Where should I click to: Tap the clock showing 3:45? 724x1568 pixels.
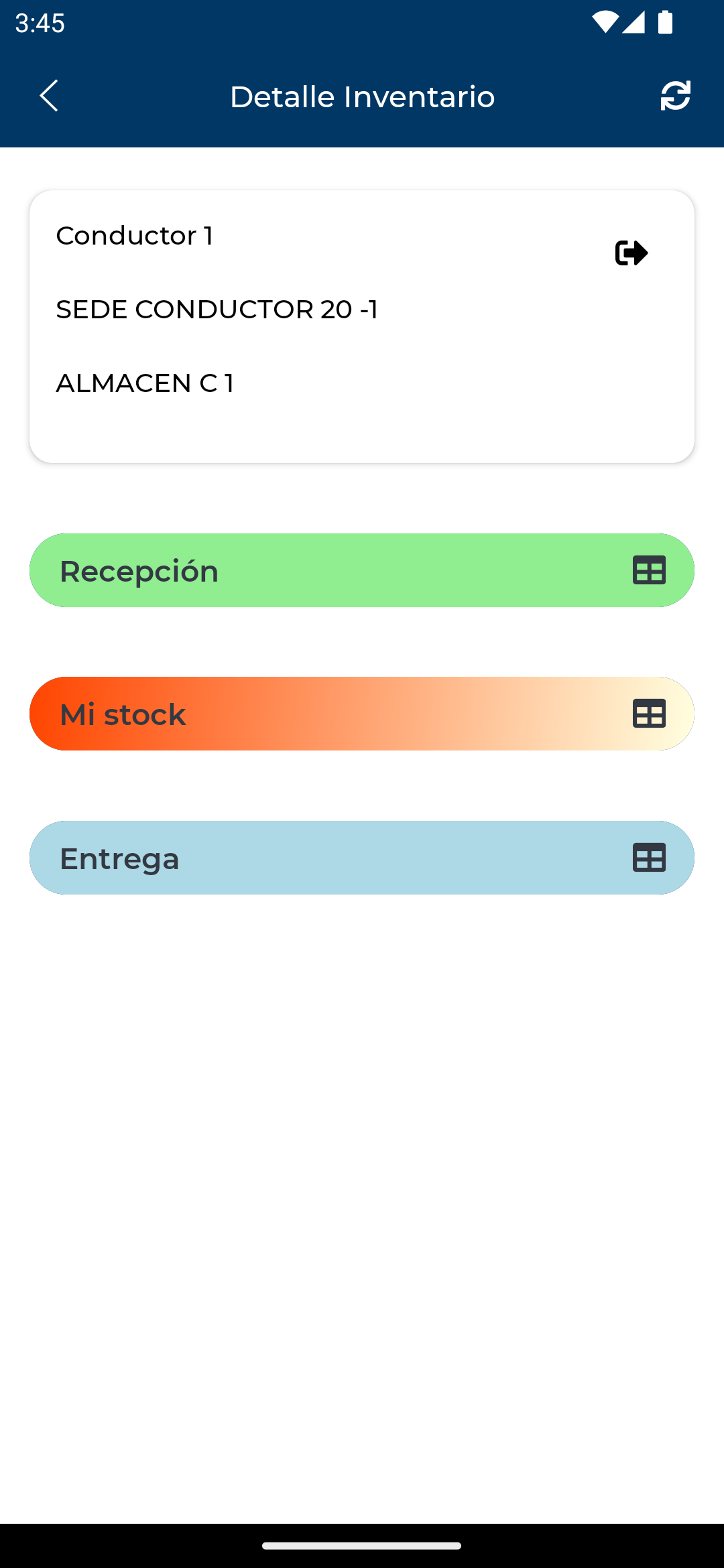(x=40, y=23)
